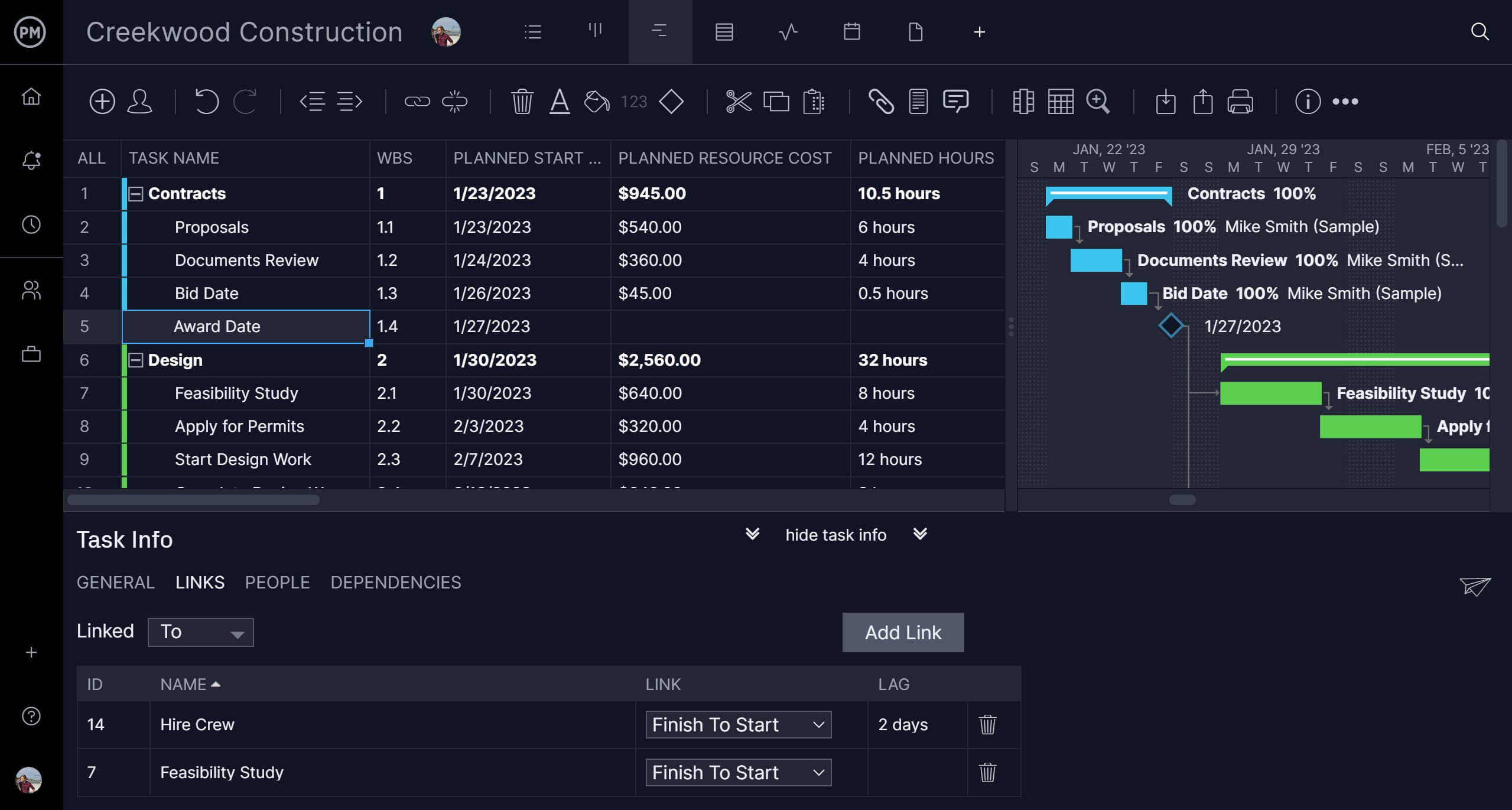Viewport: 1512px width, 810px height.
Task: Select the Link tasks icon
Action: click(417, 100)
